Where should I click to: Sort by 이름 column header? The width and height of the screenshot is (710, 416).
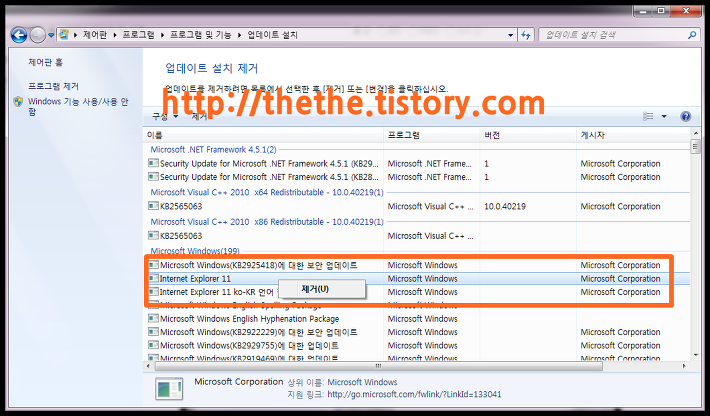click(264, 135)
